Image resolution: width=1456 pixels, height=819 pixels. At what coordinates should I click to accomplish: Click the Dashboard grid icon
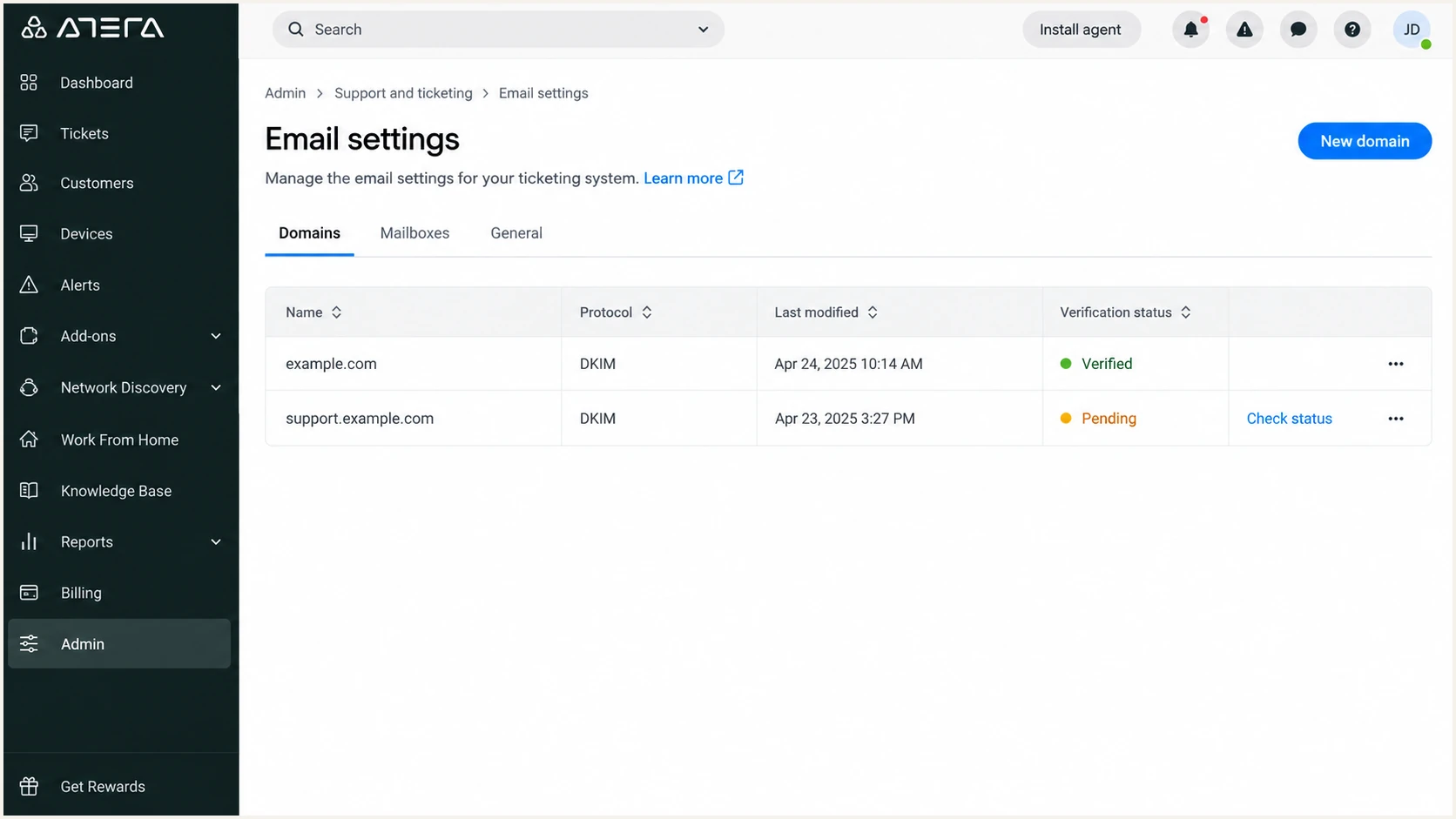pyautogui.click(x=29, y=82)
